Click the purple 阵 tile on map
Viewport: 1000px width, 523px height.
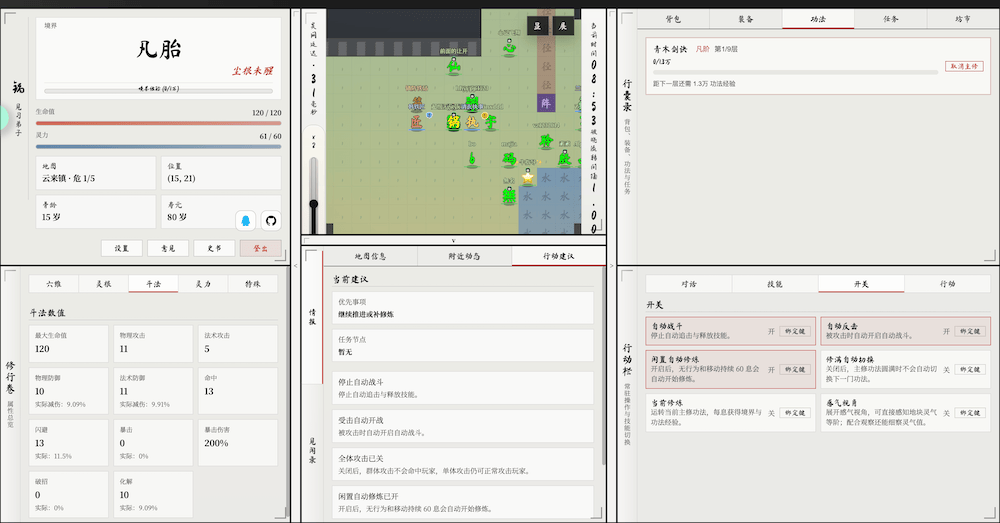click(x=546, y=102)
